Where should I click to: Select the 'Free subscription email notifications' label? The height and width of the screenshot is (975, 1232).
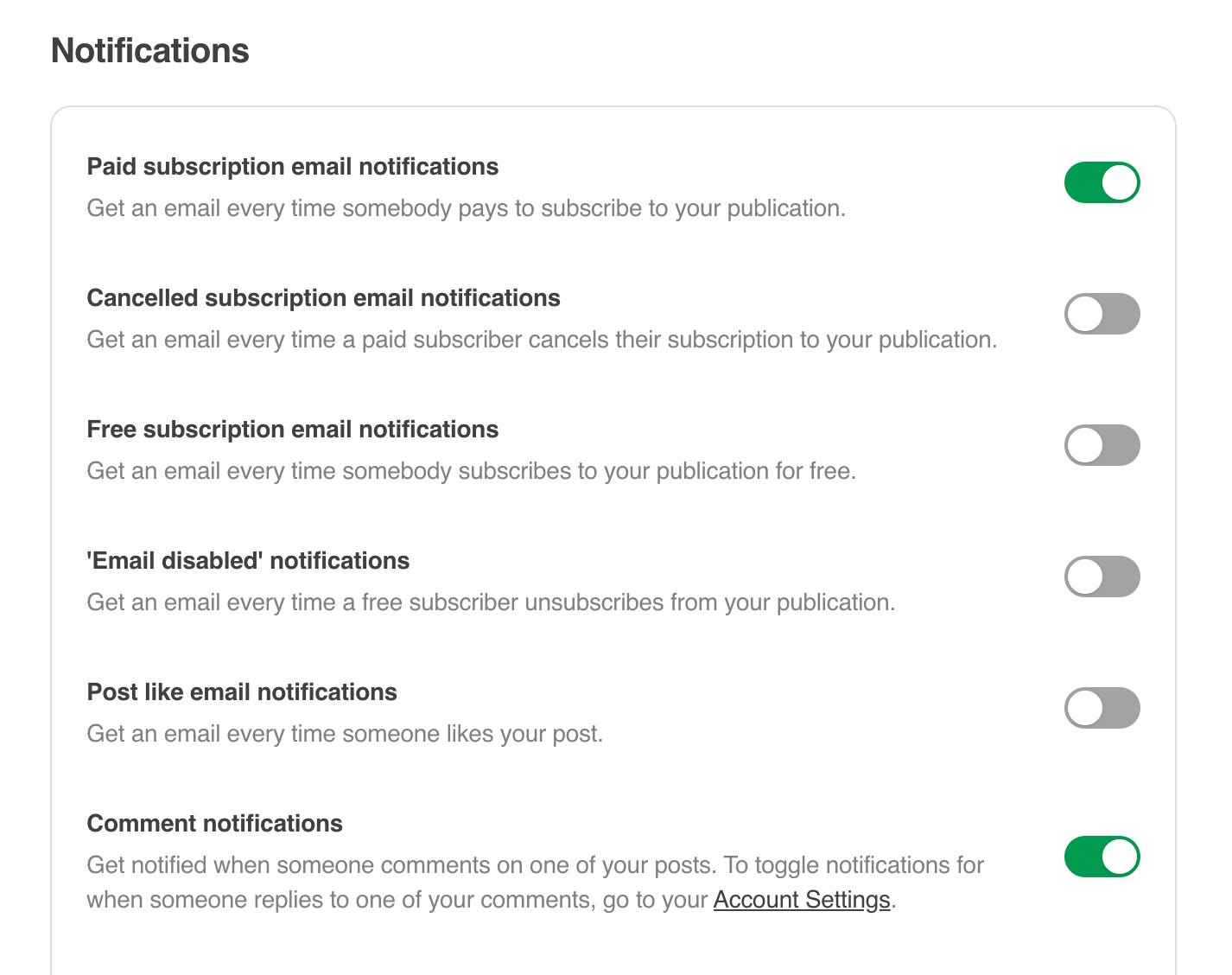pos(292,430)
